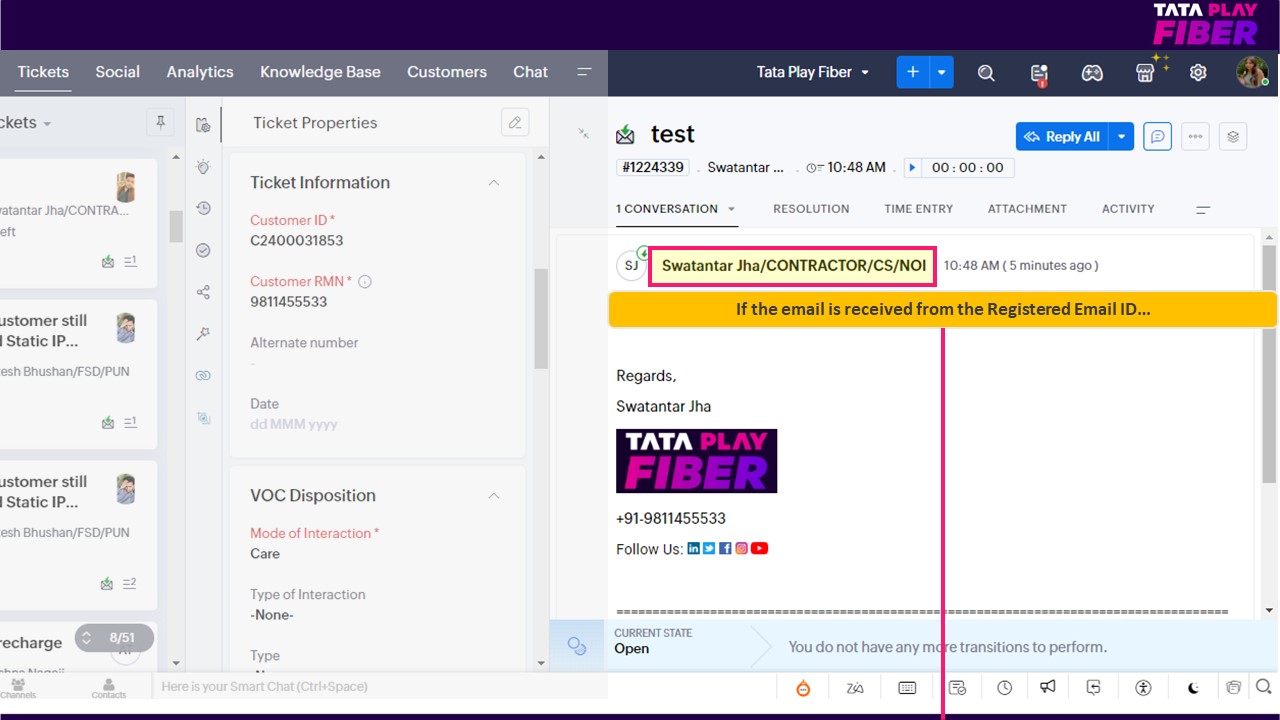Open the magic wand sidebar icon
This screenshot has width=1280, height=720.
point(203,334)
